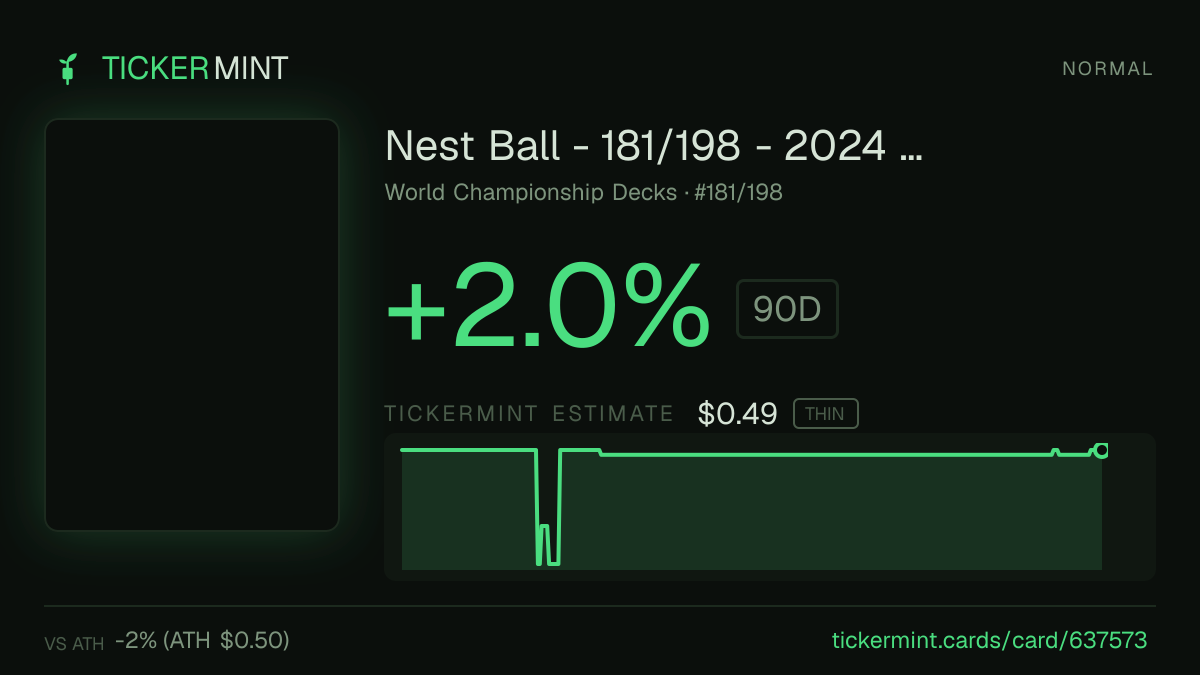This screenshot has height=675, width=1200.
Task: Click the +2.0% price change figure
Action: point(548,307)
